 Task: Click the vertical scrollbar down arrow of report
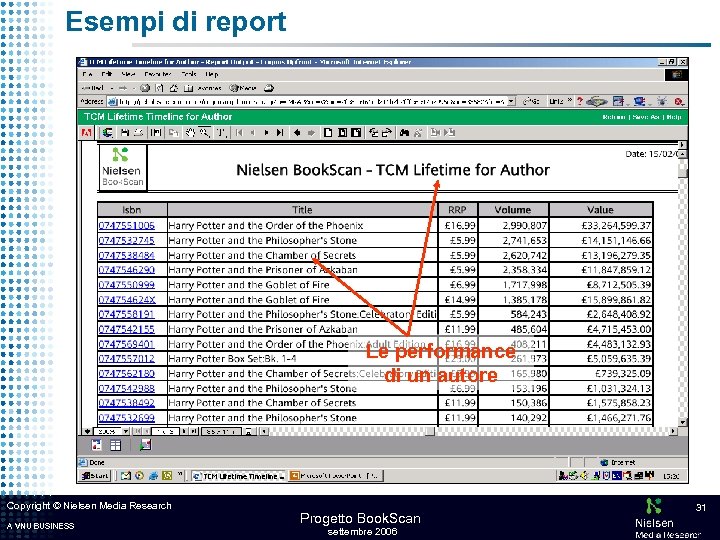683,422
